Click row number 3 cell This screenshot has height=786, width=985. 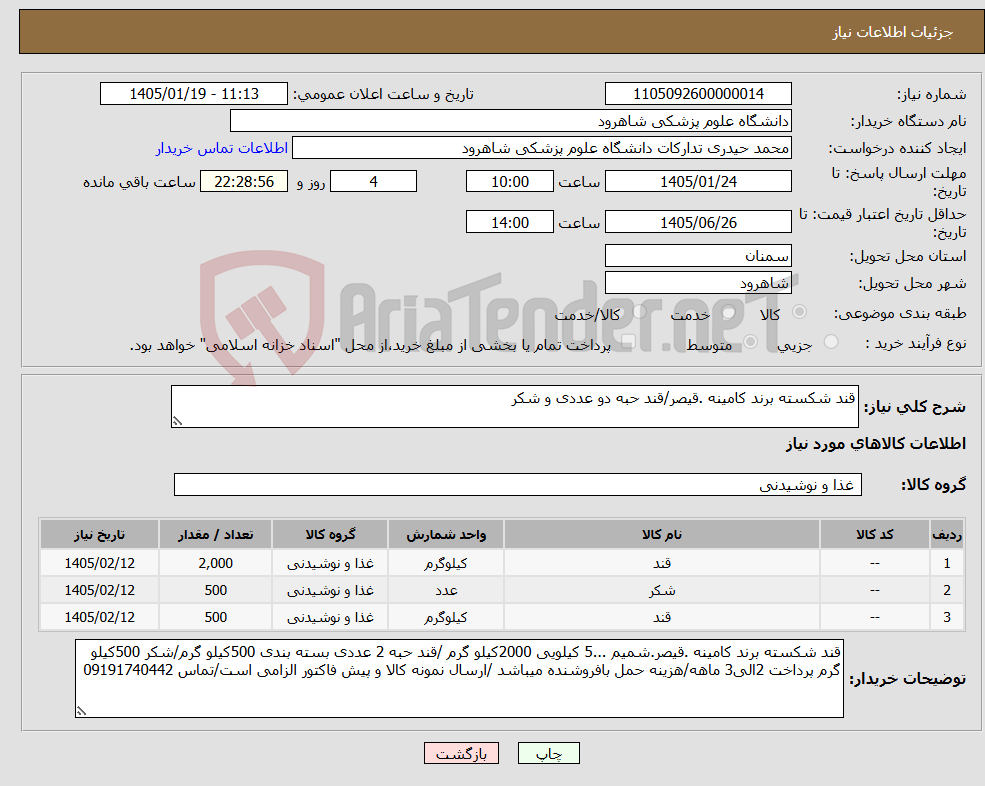click(947, 617)
